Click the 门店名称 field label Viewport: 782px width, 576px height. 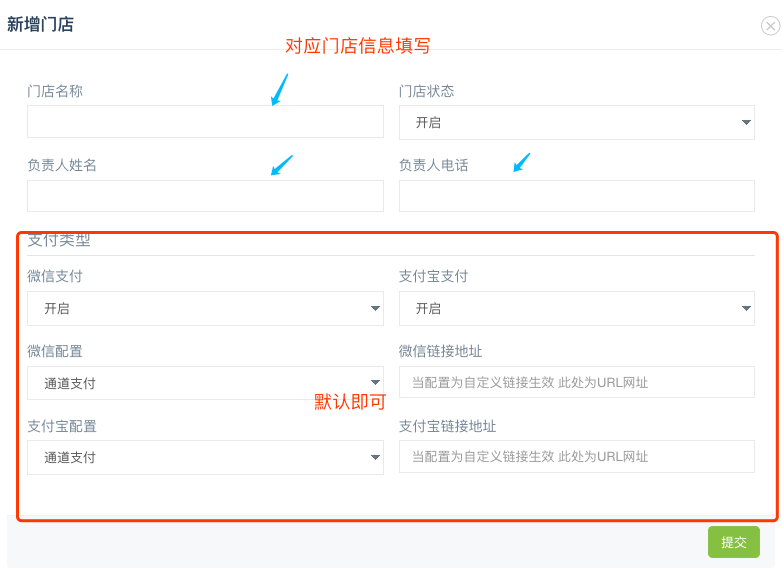55,91
